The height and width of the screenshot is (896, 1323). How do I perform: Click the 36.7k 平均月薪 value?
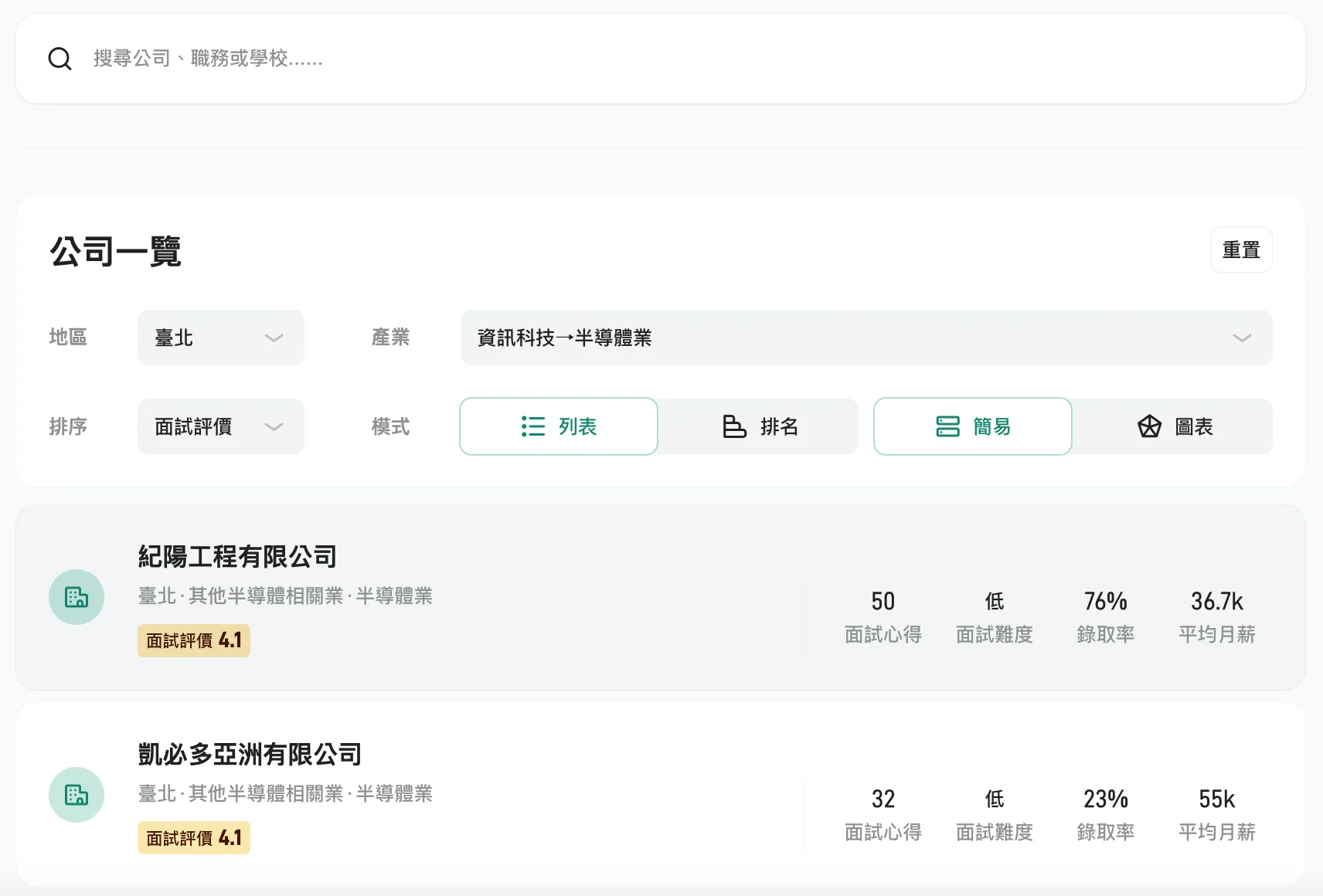coord(1217,601)
